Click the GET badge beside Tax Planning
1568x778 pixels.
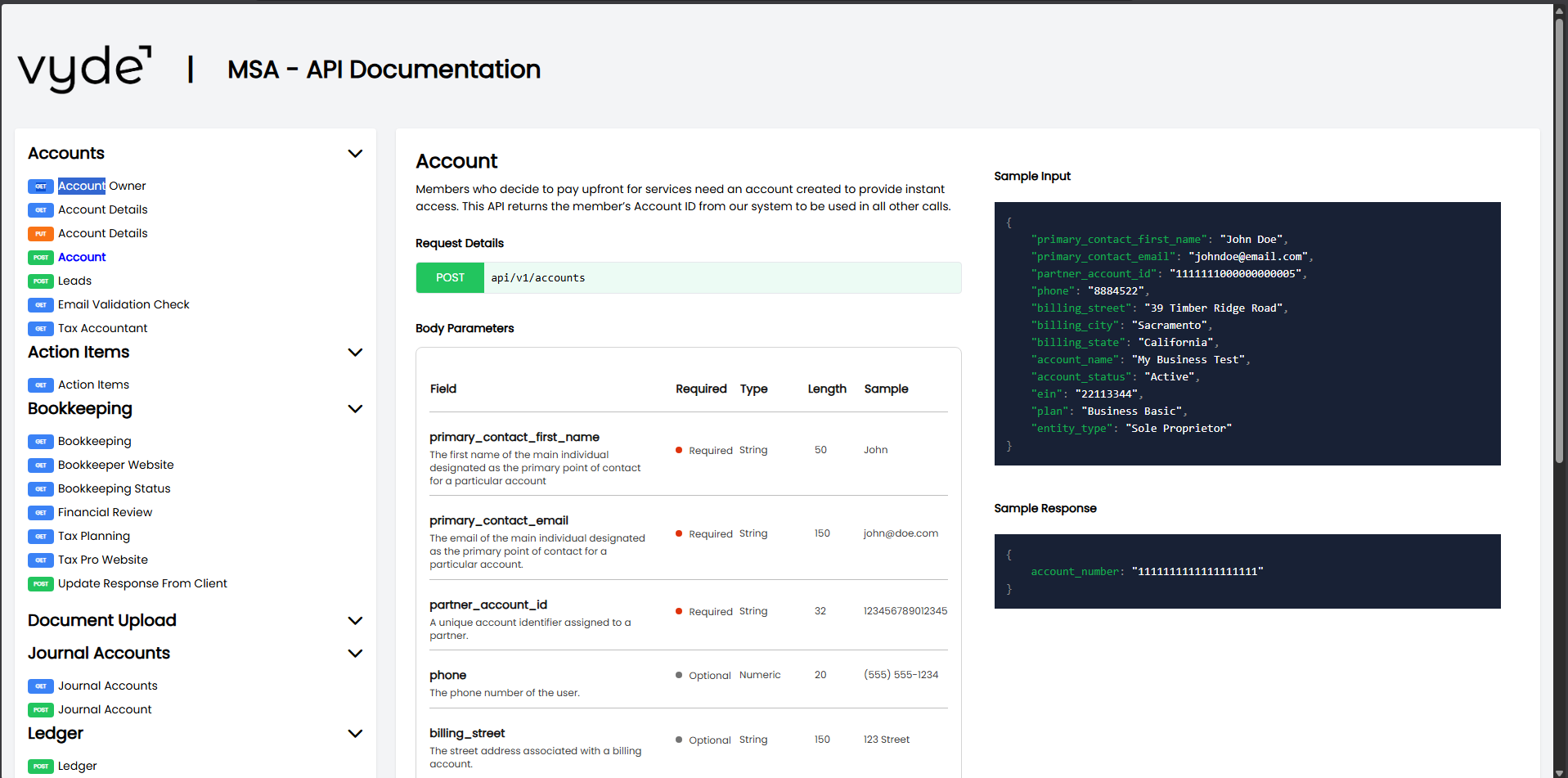41,537
